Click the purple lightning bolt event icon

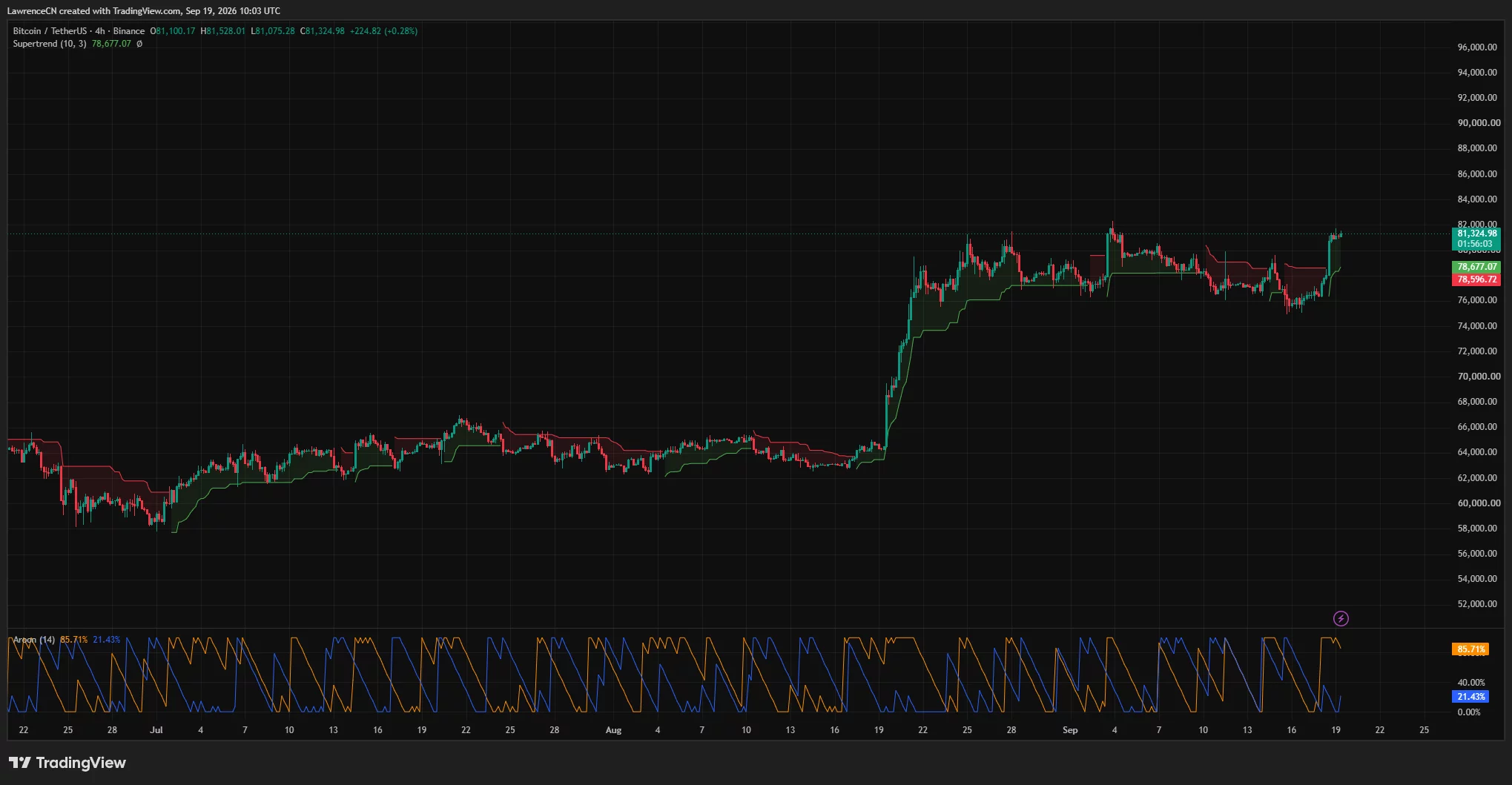tap(1341, 618)
